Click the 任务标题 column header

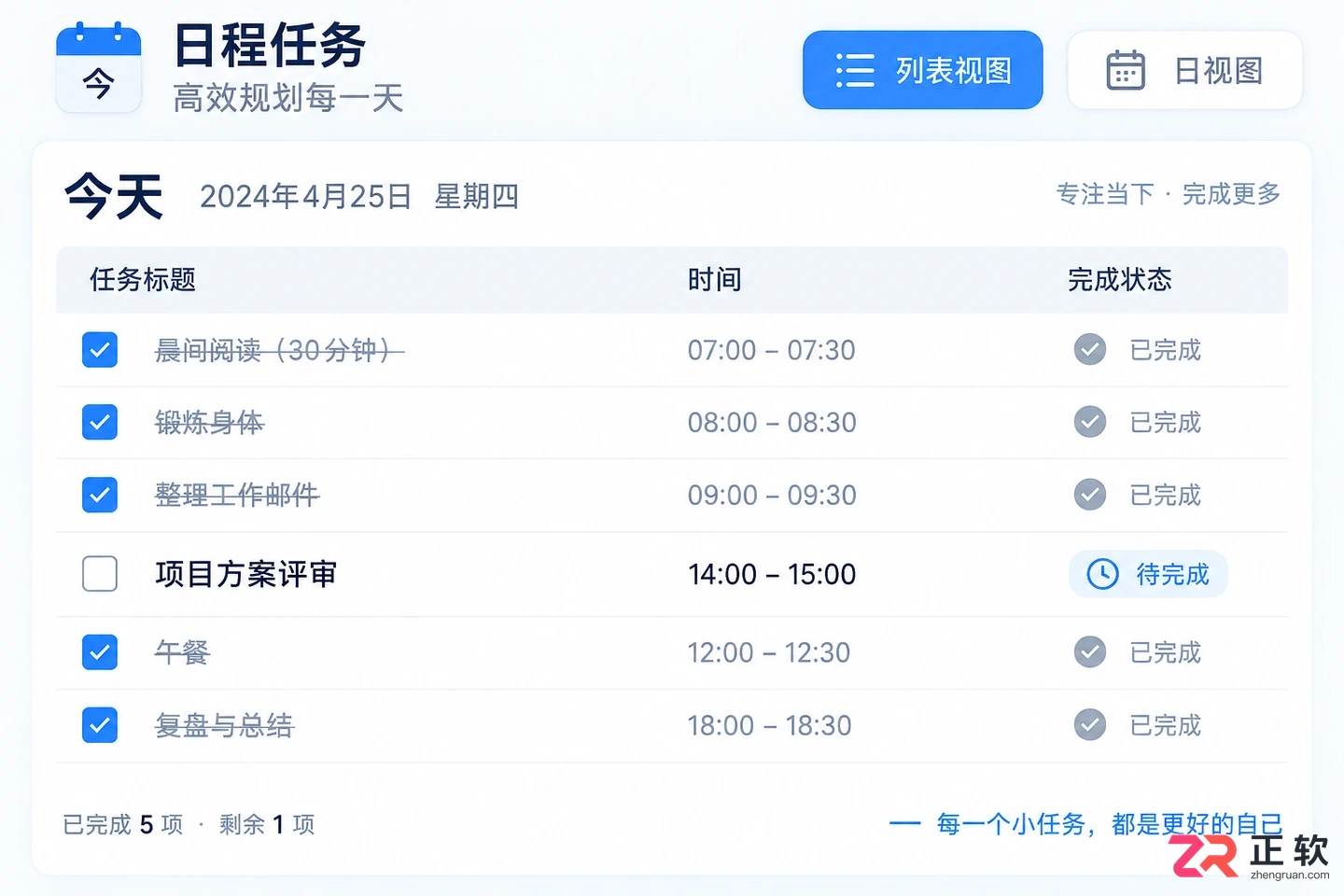[143, 280]
